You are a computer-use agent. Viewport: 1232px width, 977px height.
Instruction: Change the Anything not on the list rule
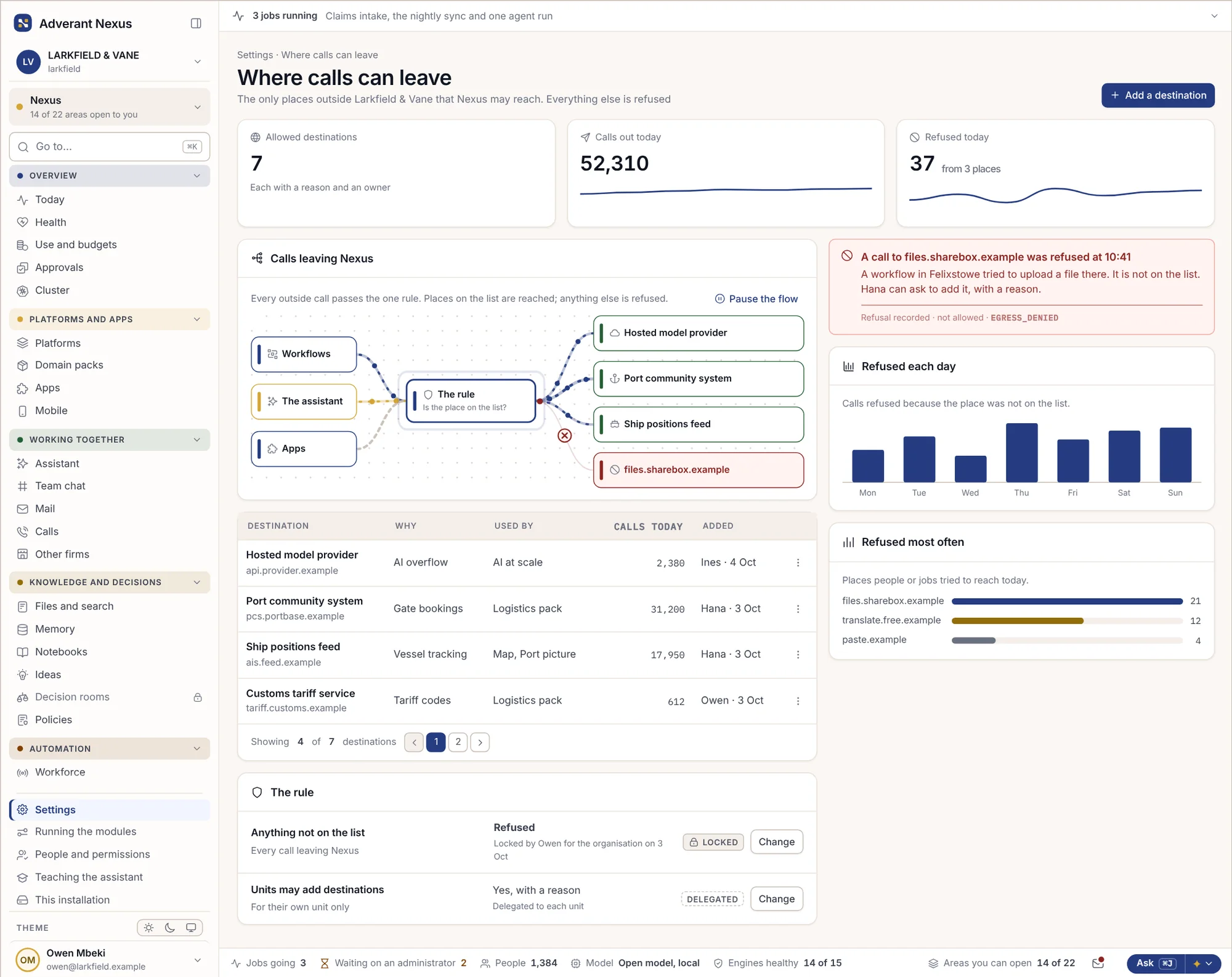coord(776,842)
